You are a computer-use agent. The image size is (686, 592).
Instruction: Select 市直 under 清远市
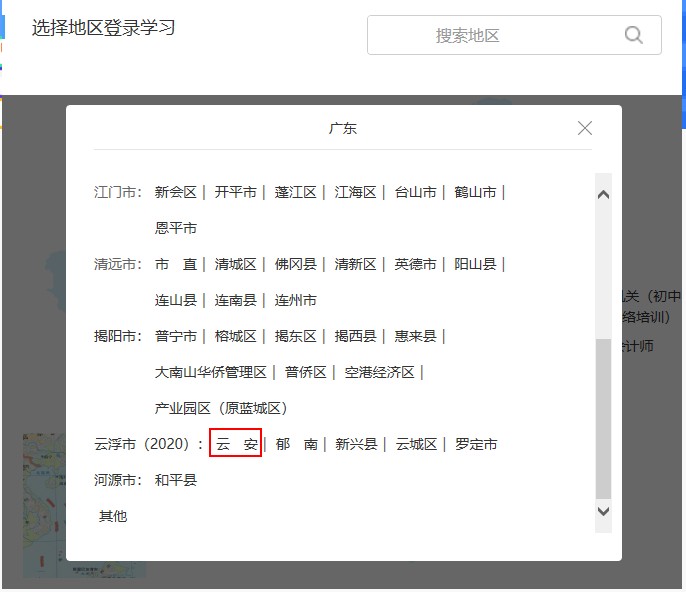pyautogui.click(x=175, y=264)
